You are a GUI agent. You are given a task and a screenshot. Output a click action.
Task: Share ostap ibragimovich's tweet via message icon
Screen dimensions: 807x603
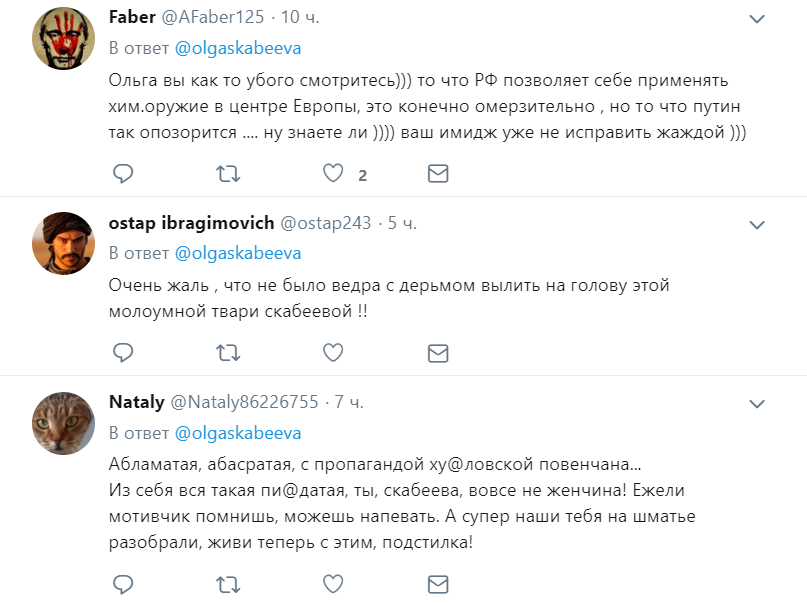438,352
